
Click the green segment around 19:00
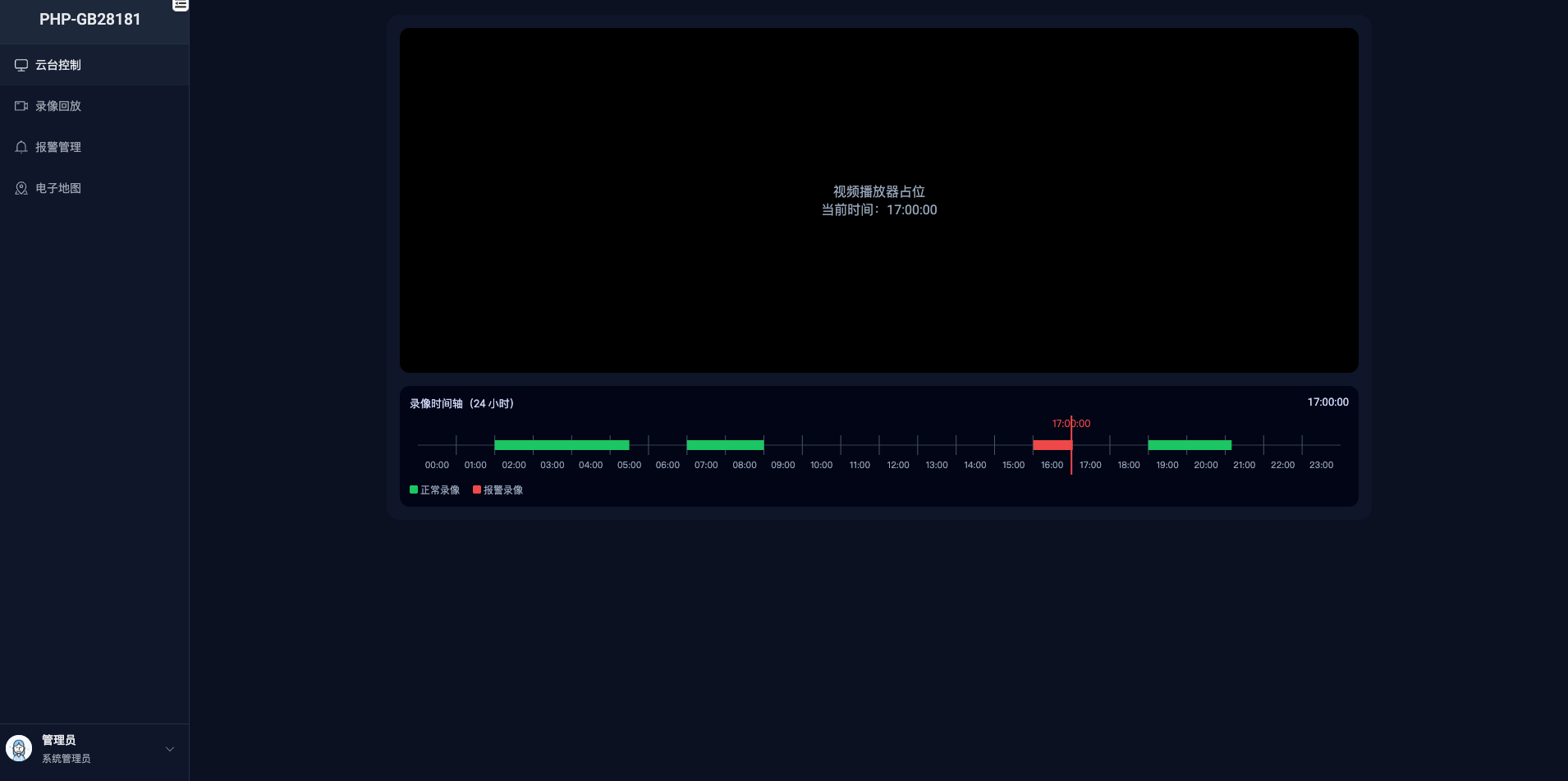tap(1189, 444)
